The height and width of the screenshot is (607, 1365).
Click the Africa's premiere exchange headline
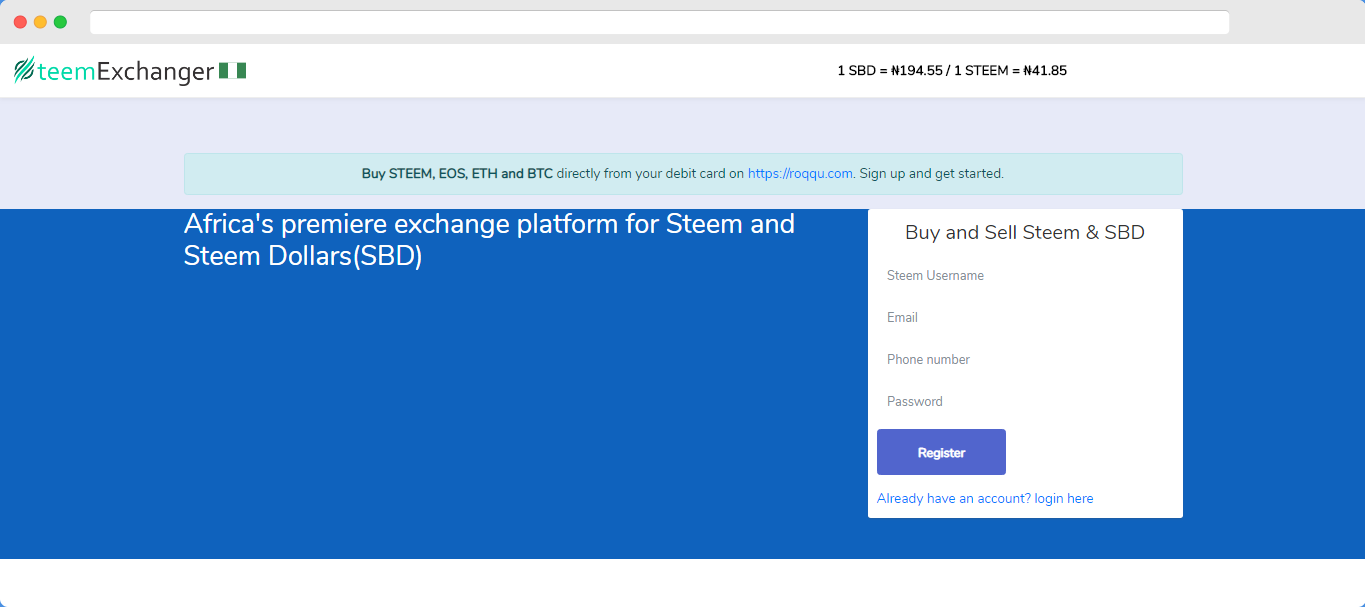pos(489,239)
